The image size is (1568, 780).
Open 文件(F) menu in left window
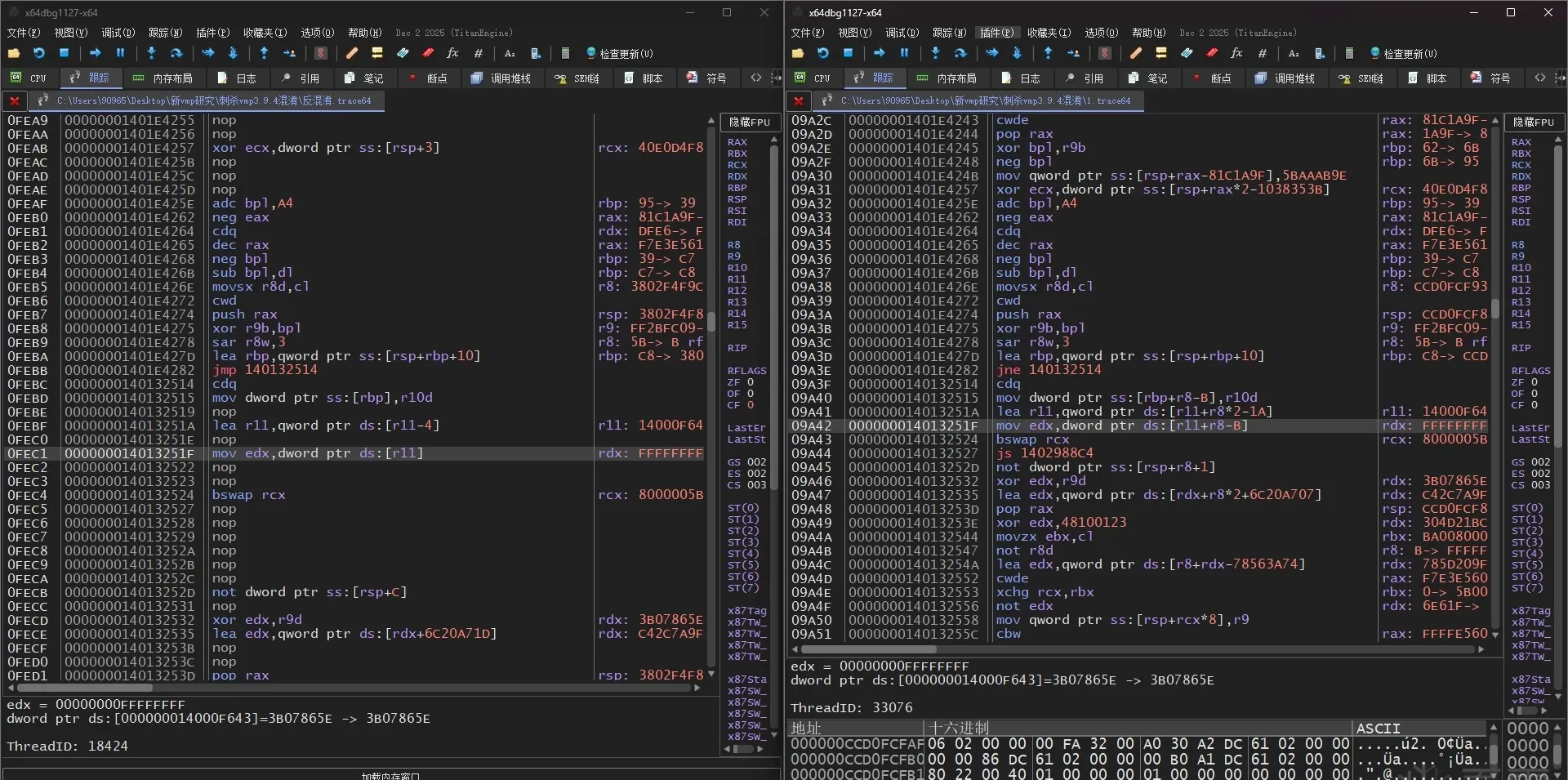click(x=24, y=33)
